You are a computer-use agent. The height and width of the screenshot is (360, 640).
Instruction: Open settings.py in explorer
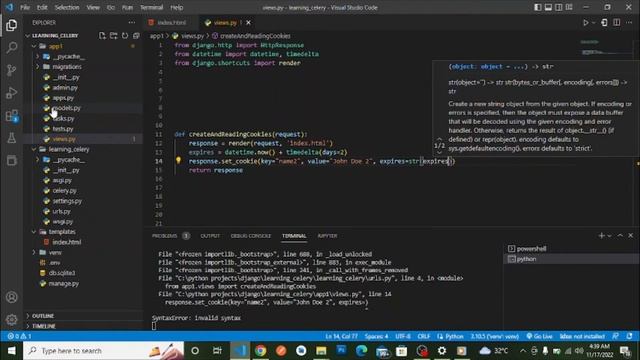[67, 201]
